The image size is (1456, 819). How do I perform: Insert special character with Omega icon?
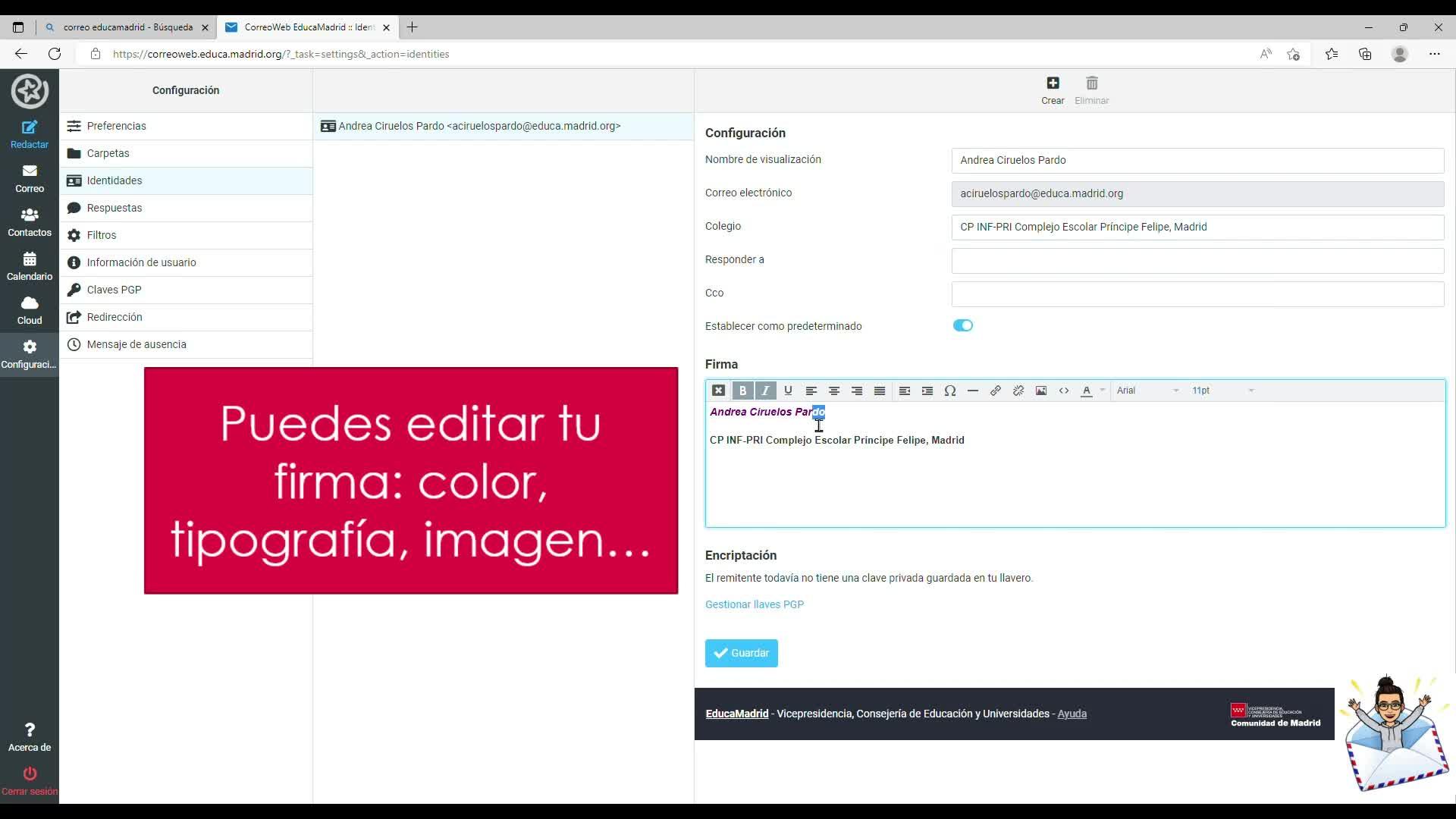[x=949, y=391]
